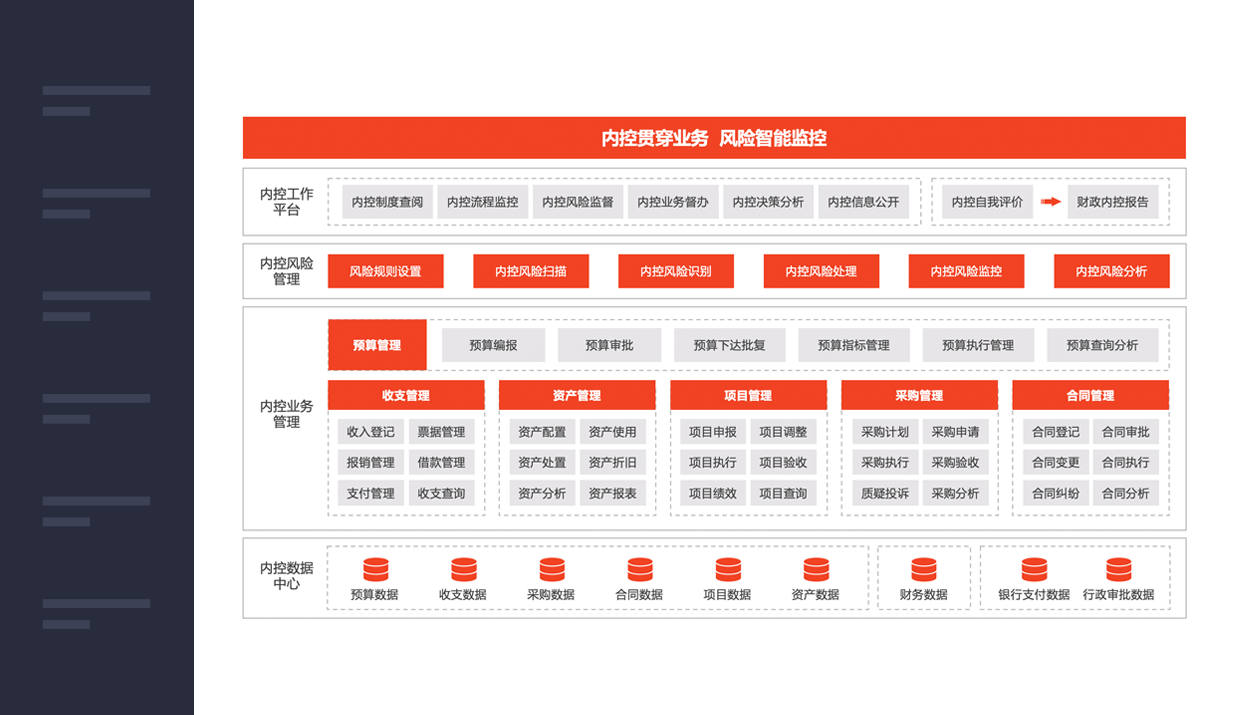This screenshot has height=715, width=1250.
Task: Click the 行政审批数据 database icon
Action: (1118, 570)
